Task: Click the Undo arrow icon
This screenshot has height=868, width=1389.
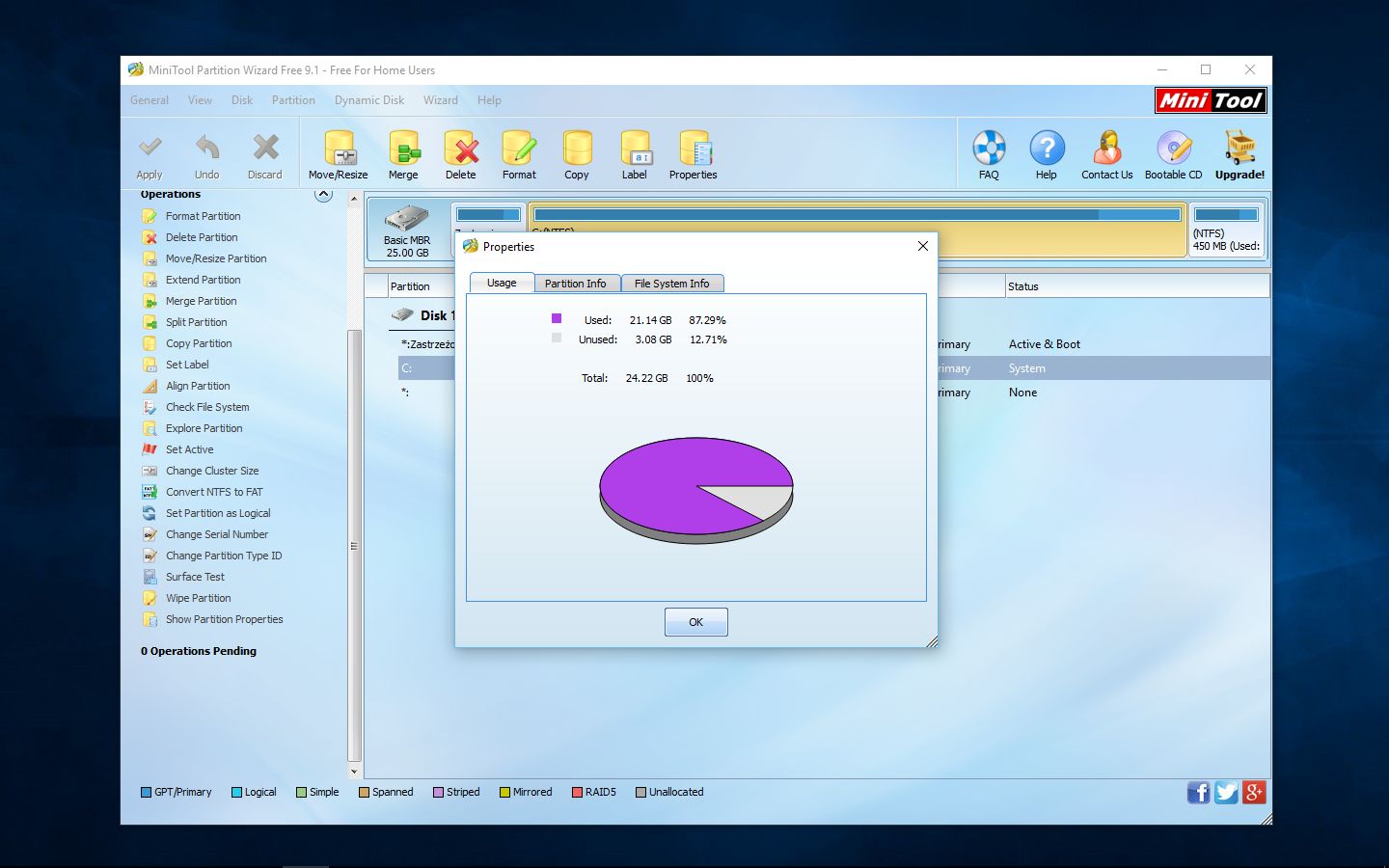Action: tap(207, 148)
